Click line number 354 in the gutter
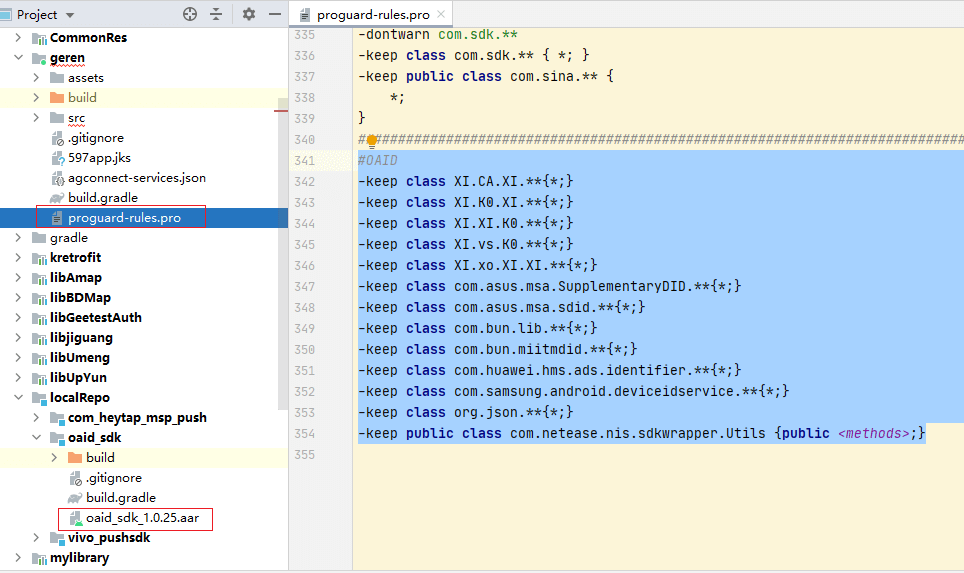Screen dimensions: 964x573 click(304, 433)
